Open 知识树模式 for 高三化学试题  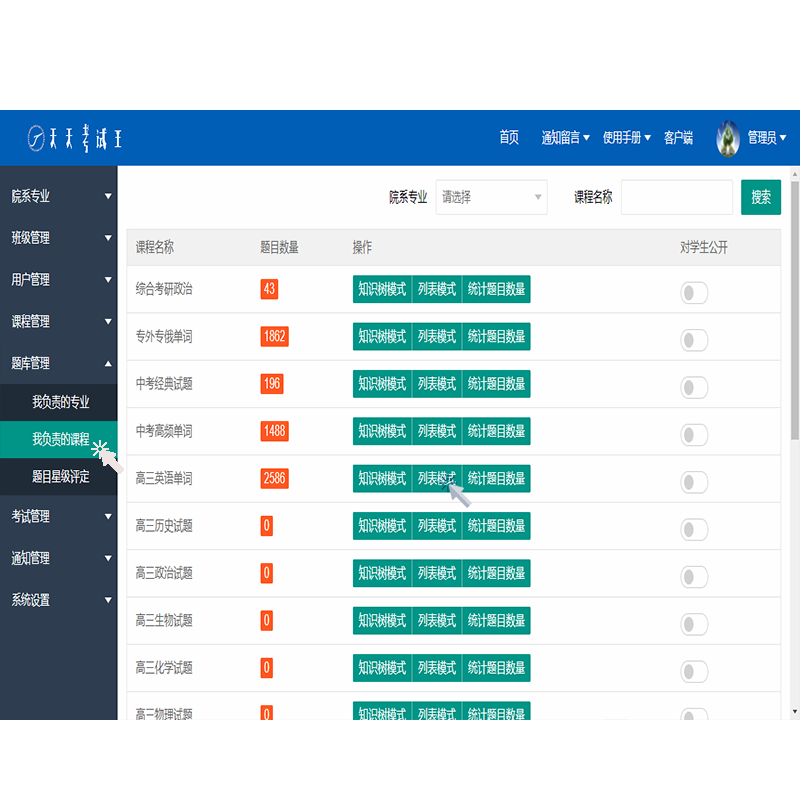coord(382,668)
